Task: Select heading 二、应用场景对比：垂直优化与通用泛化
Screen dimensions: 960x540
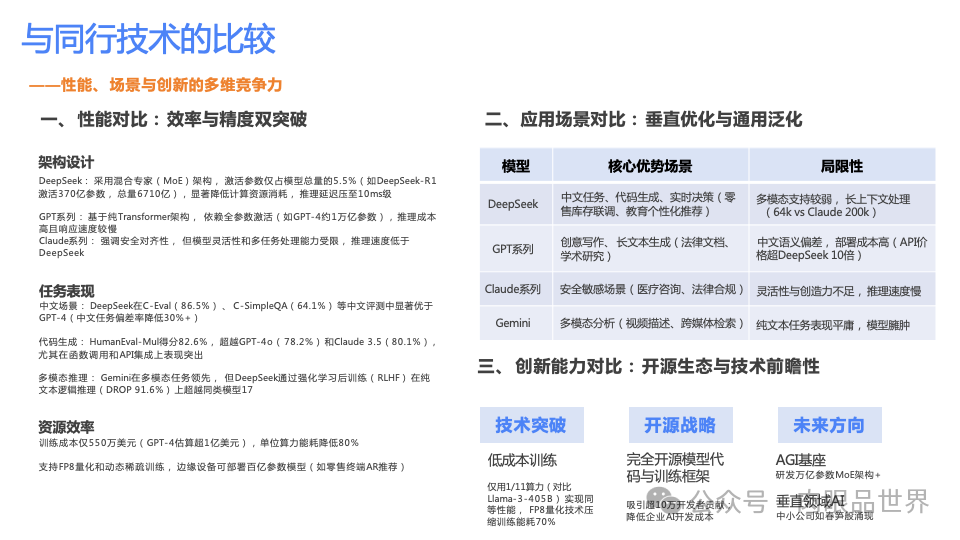Action: click(x=643, y=119)
